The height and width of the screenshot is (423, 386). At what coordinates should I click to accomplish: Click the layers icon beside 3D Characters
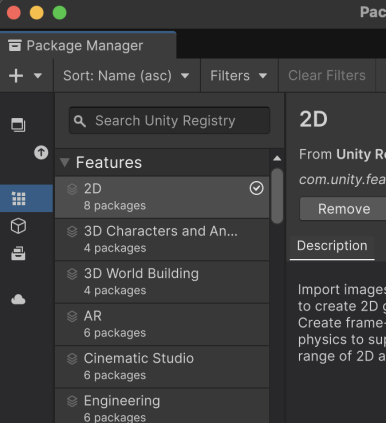point(72,232)
